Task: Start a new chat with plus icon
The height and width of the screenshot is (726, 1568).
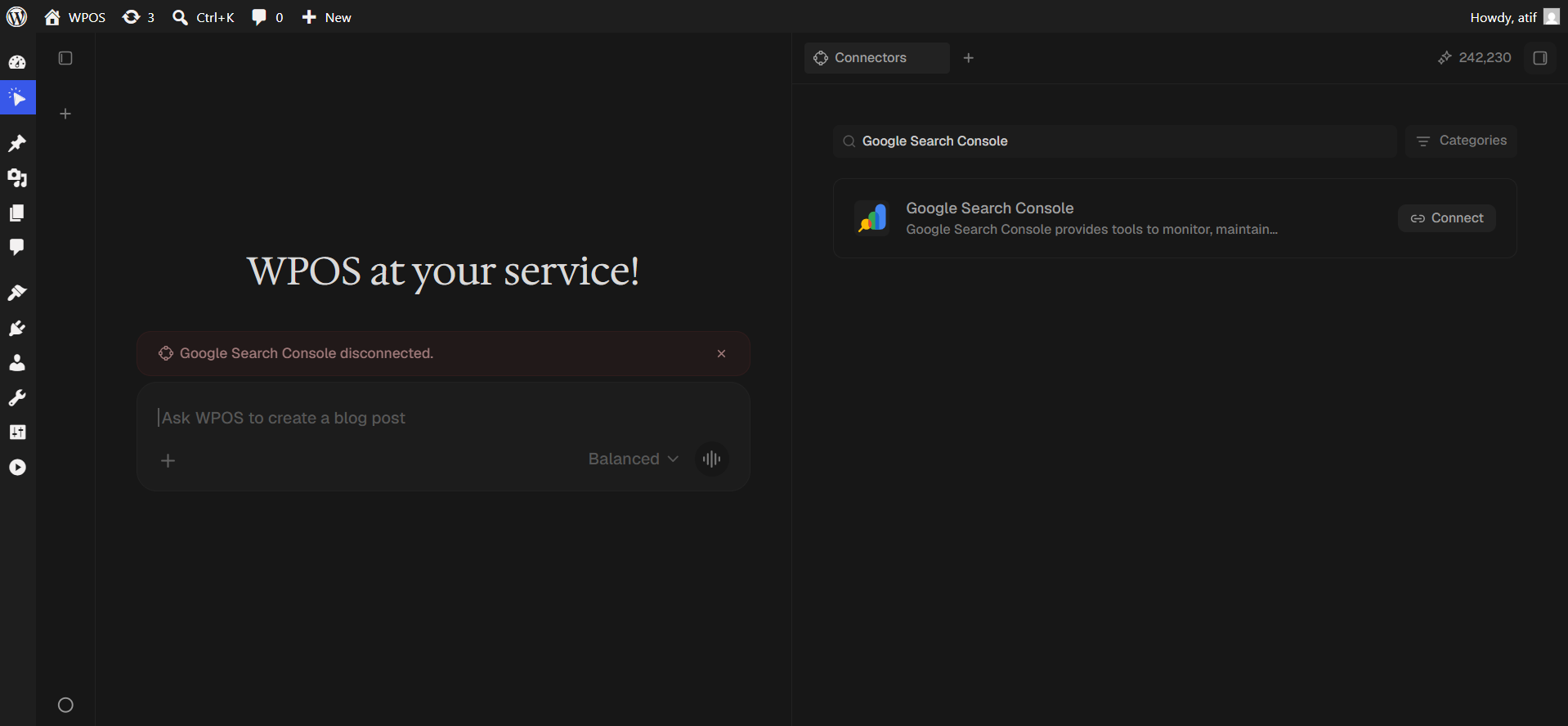Action: point(65,114)
